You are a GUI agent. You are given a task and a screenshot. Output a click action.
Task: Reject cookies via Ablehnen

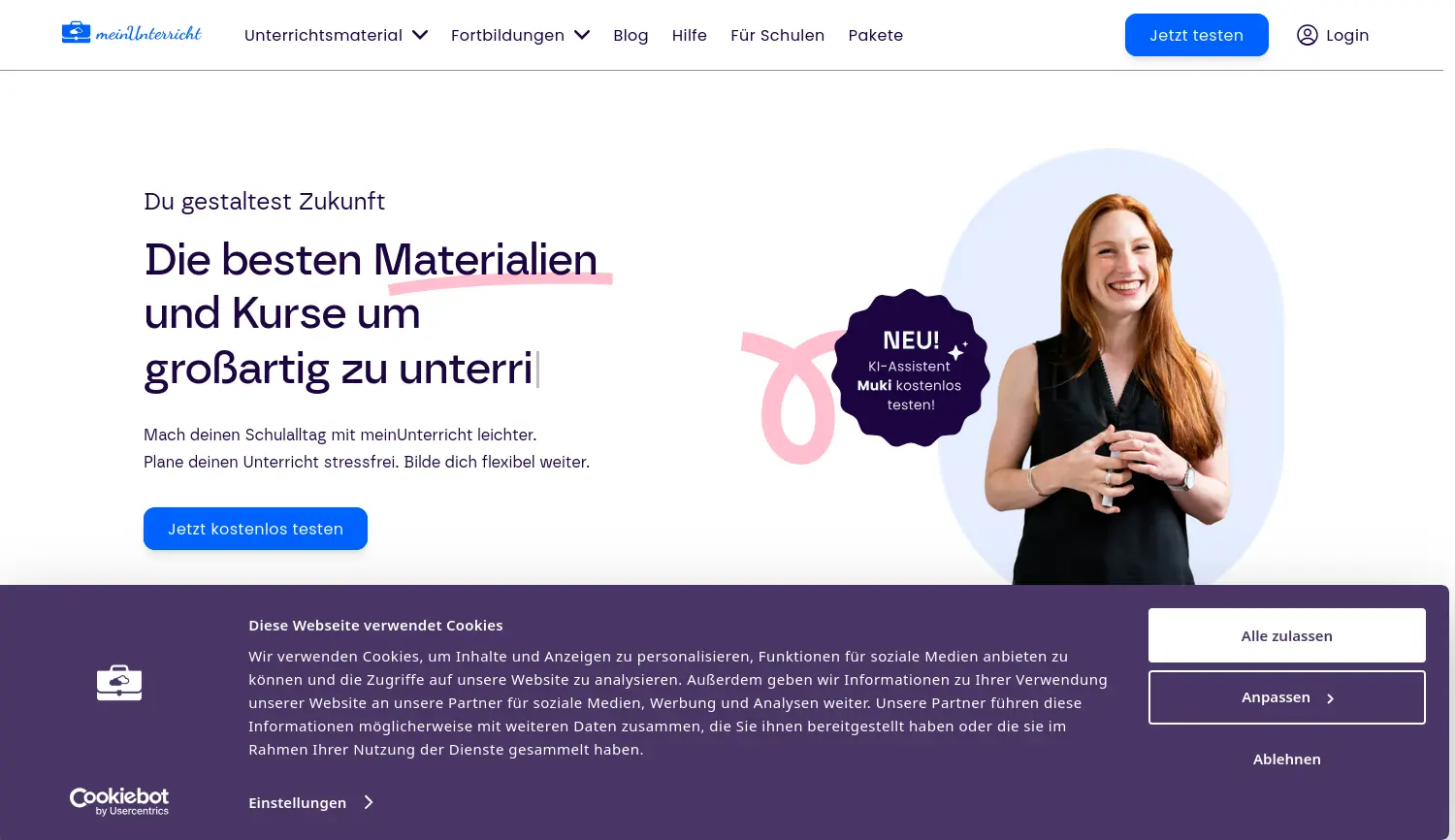1287,759
